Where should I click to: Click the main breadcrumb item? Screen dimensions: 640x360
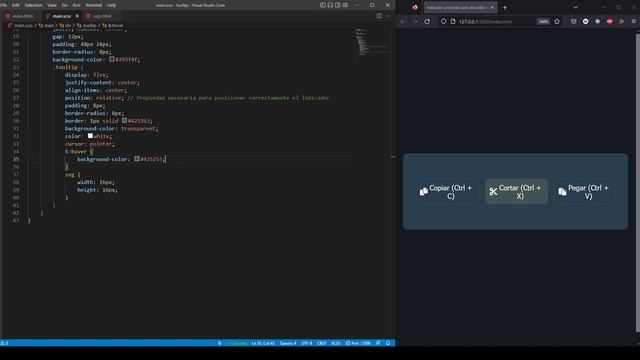point(46,25)
